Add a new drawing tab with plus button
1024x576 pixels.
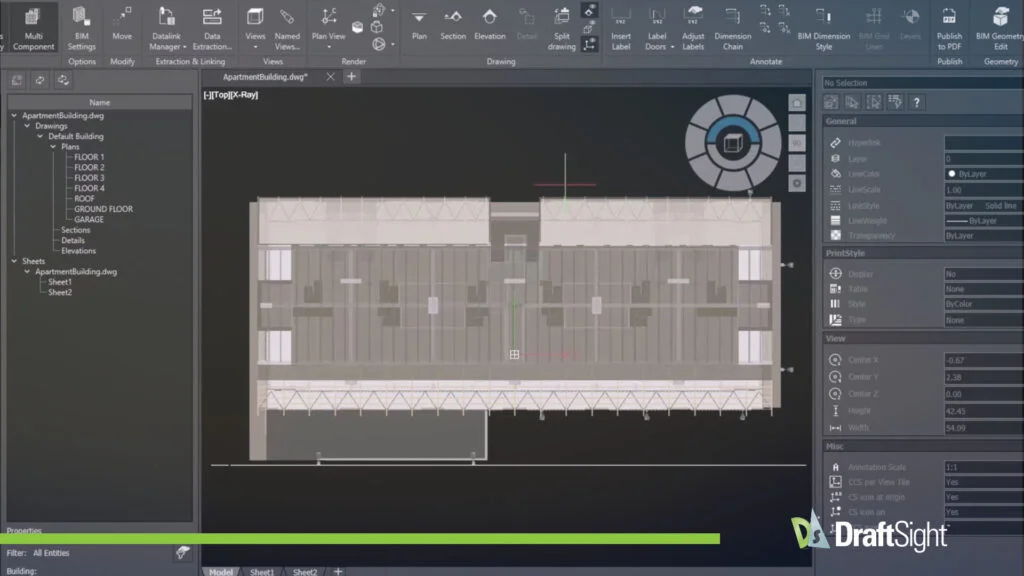[x=352, y=77]
